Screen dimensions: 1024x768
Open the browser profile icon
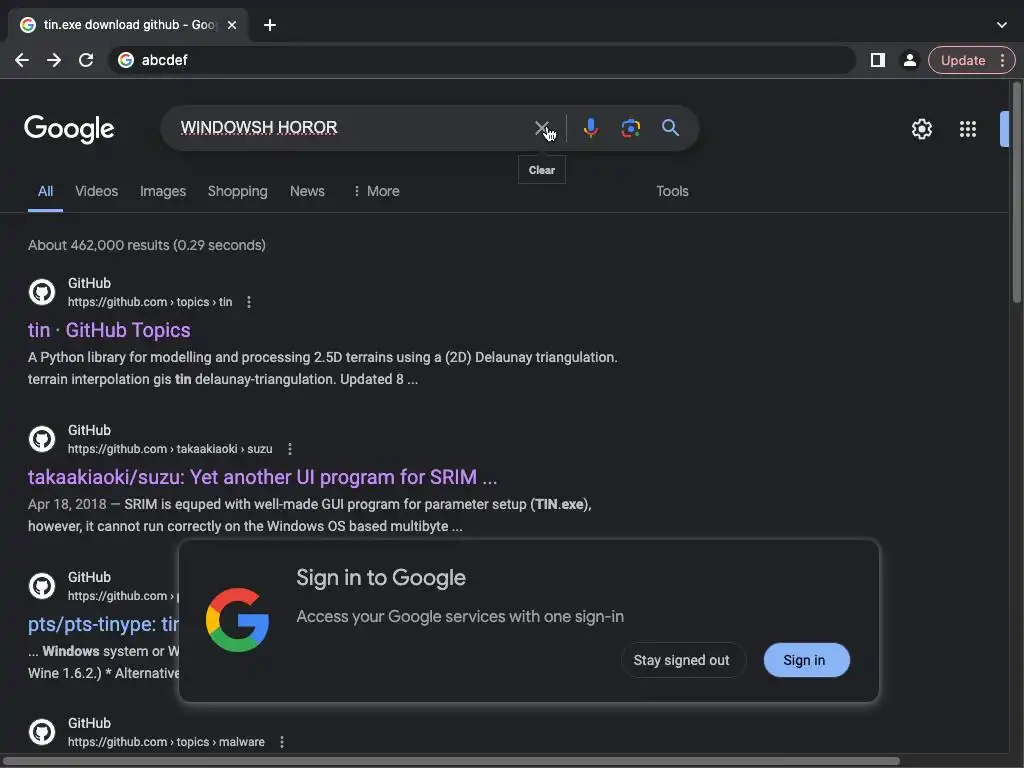tap(909, 60)
